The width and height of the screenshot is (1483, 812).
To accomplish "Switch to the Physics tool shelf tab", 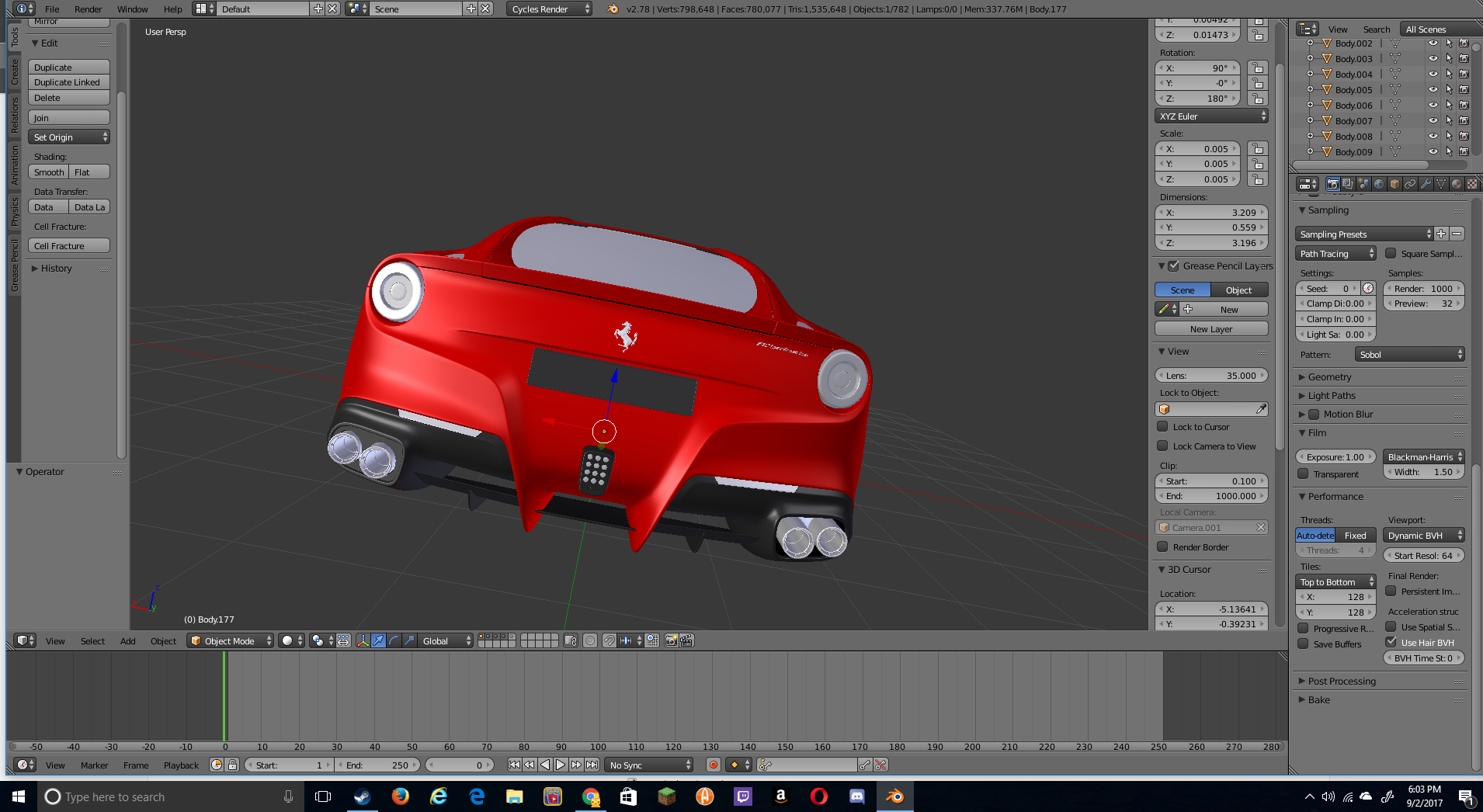I will pyautogui.click(x=14, y=211).
